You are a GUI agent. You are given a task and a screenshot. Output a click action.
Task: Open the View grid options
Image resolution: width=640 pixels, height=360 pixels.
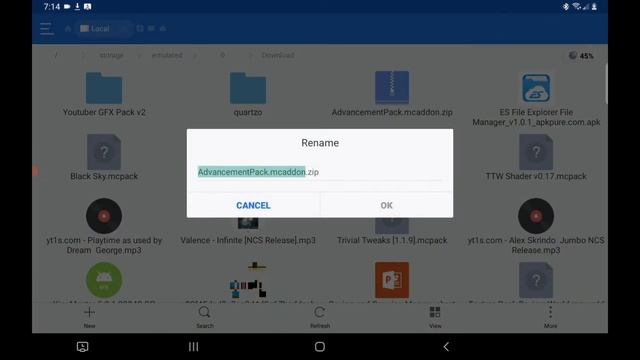coord(435,317)
